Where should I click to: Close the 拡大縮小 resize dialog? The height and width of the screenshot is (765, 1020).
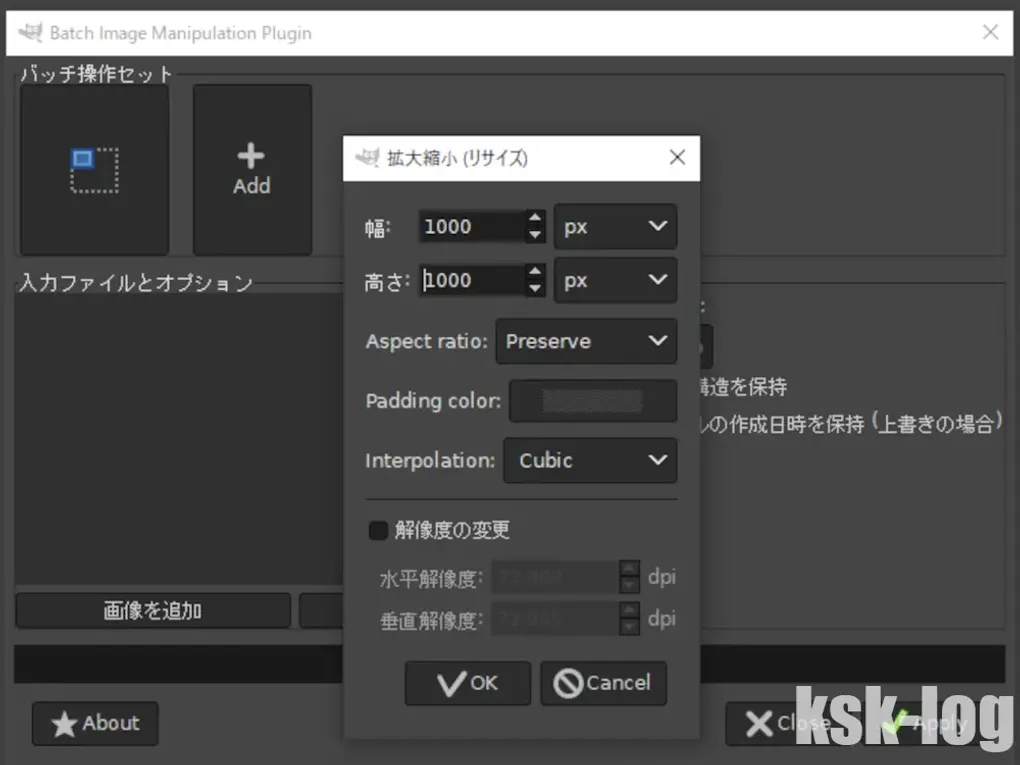coord(677,158)
